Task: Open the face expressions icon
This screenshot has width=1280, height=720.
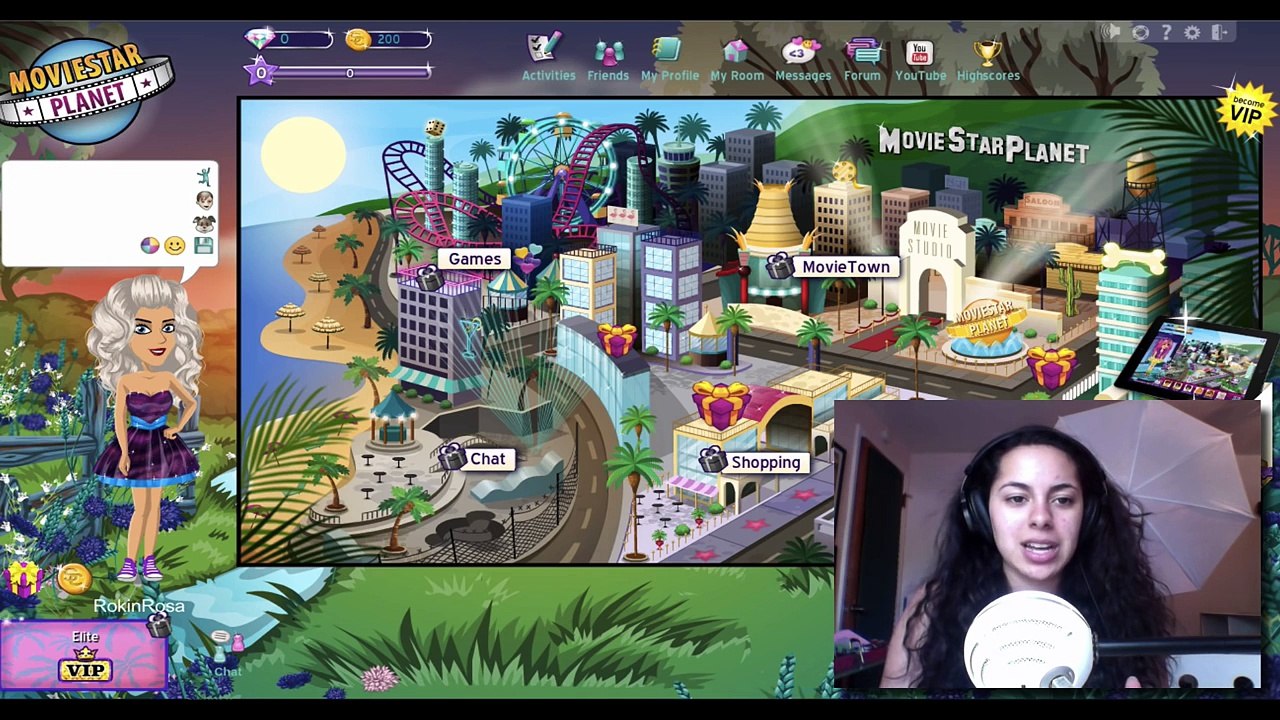Action: point(204,200)
